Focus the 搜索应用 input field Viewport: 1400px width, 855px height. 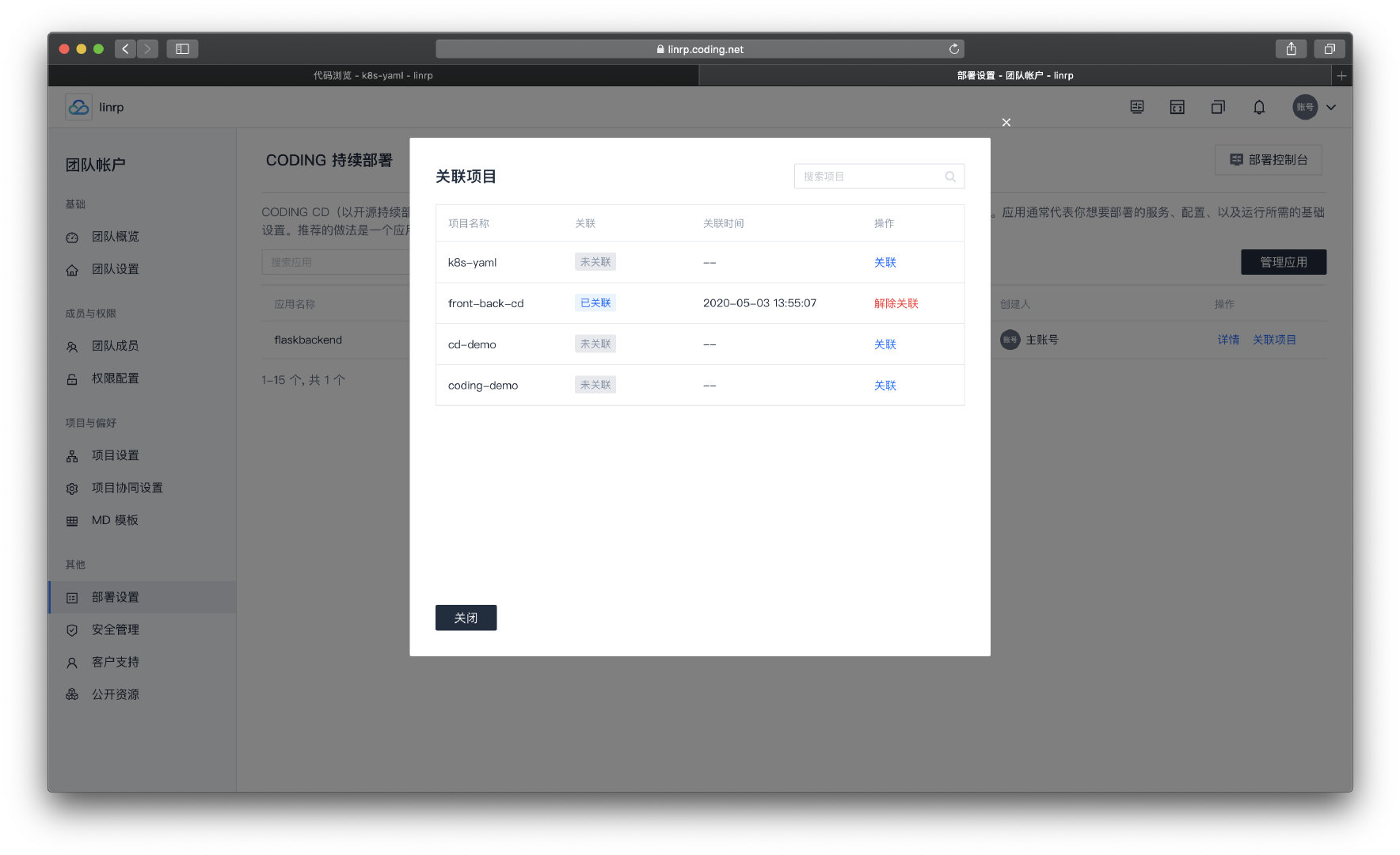tap(336, 262)
